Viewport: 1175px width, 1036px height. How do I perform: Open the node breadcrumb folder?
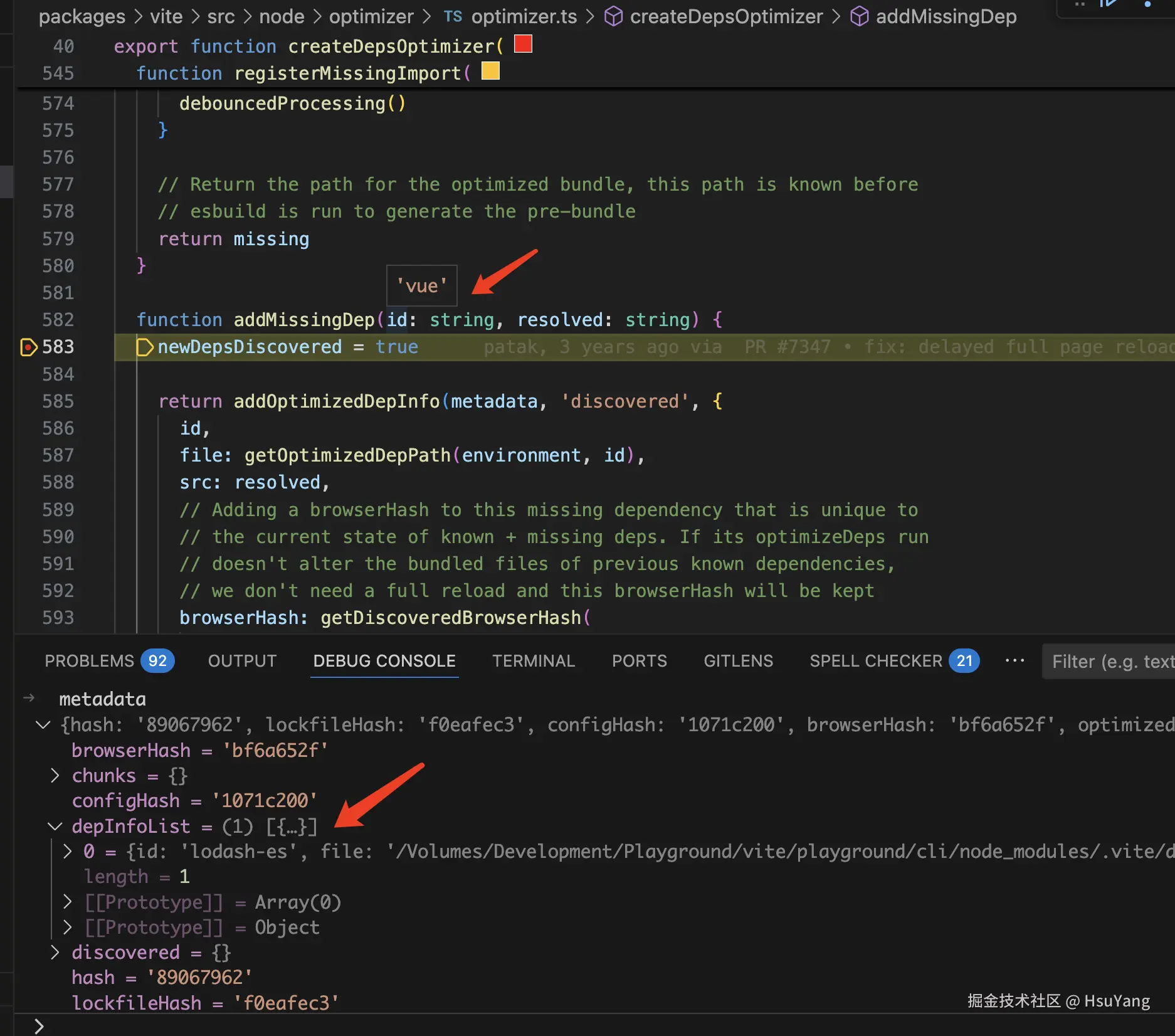282,16
